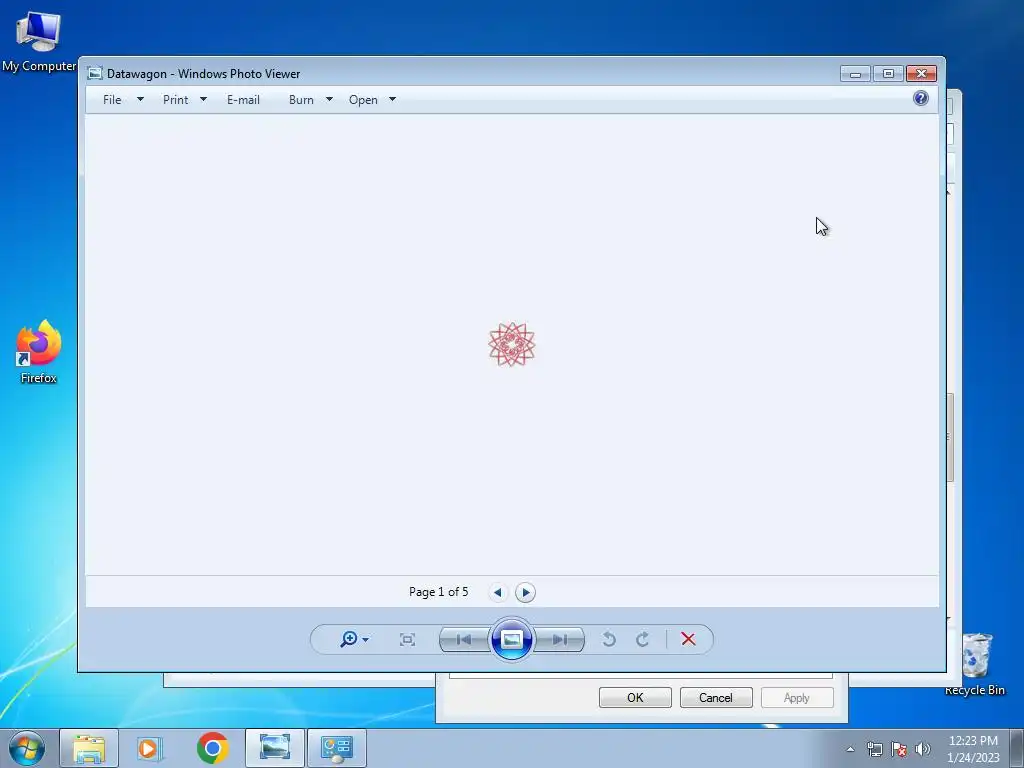The width and height of the screenshot is (1024, 768).
Task: Show the Previous image
Action: tap(464, 639)
